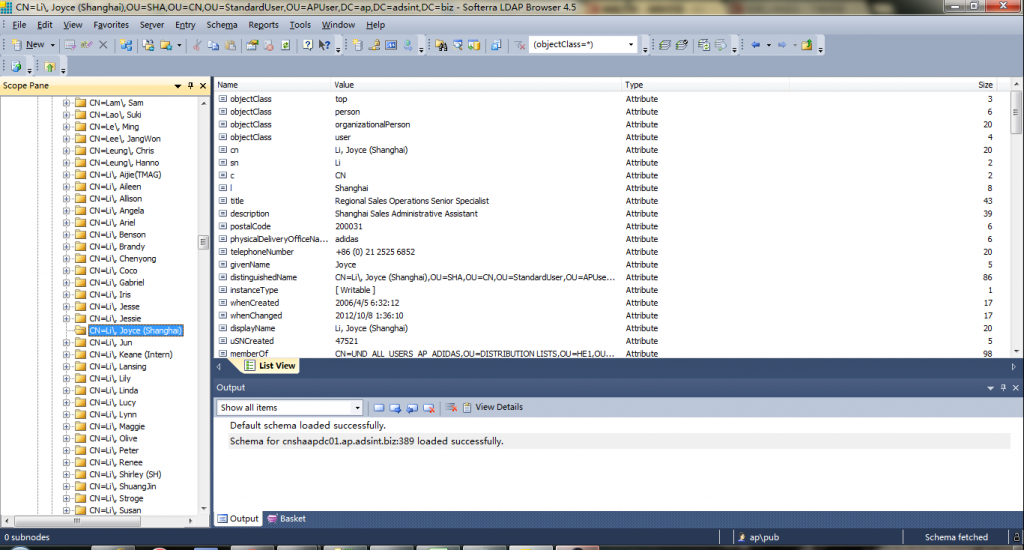Open the New button dropdown arrow
Screen dimensions: 1024x550
tap(52, 45)
